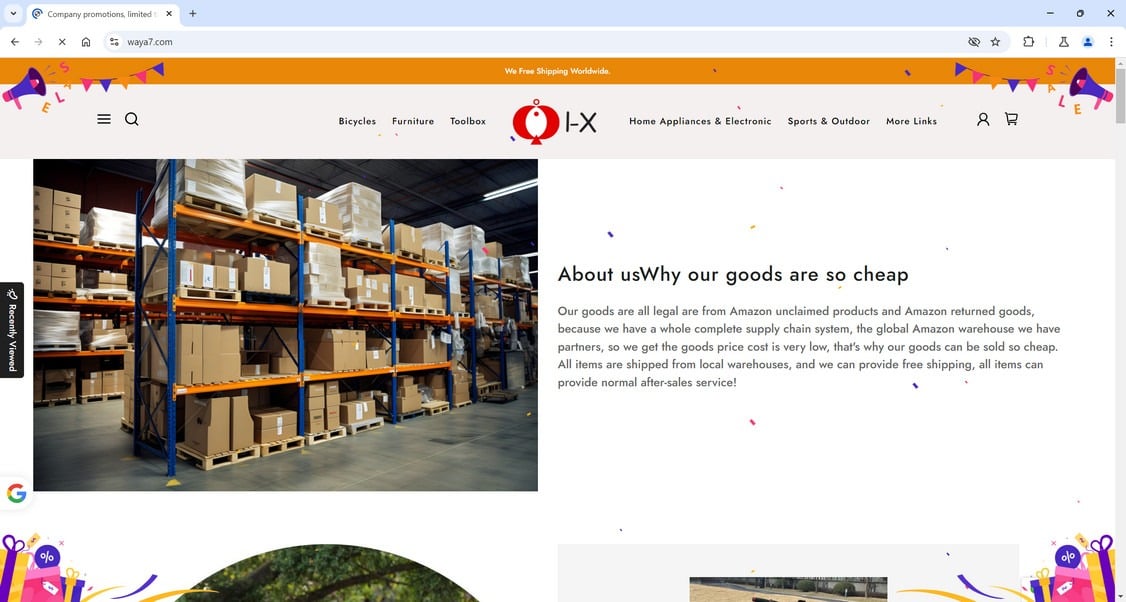Screen dimensions: 1126x602
Task: Bookmark page with star icon
Action: [995, 42]
